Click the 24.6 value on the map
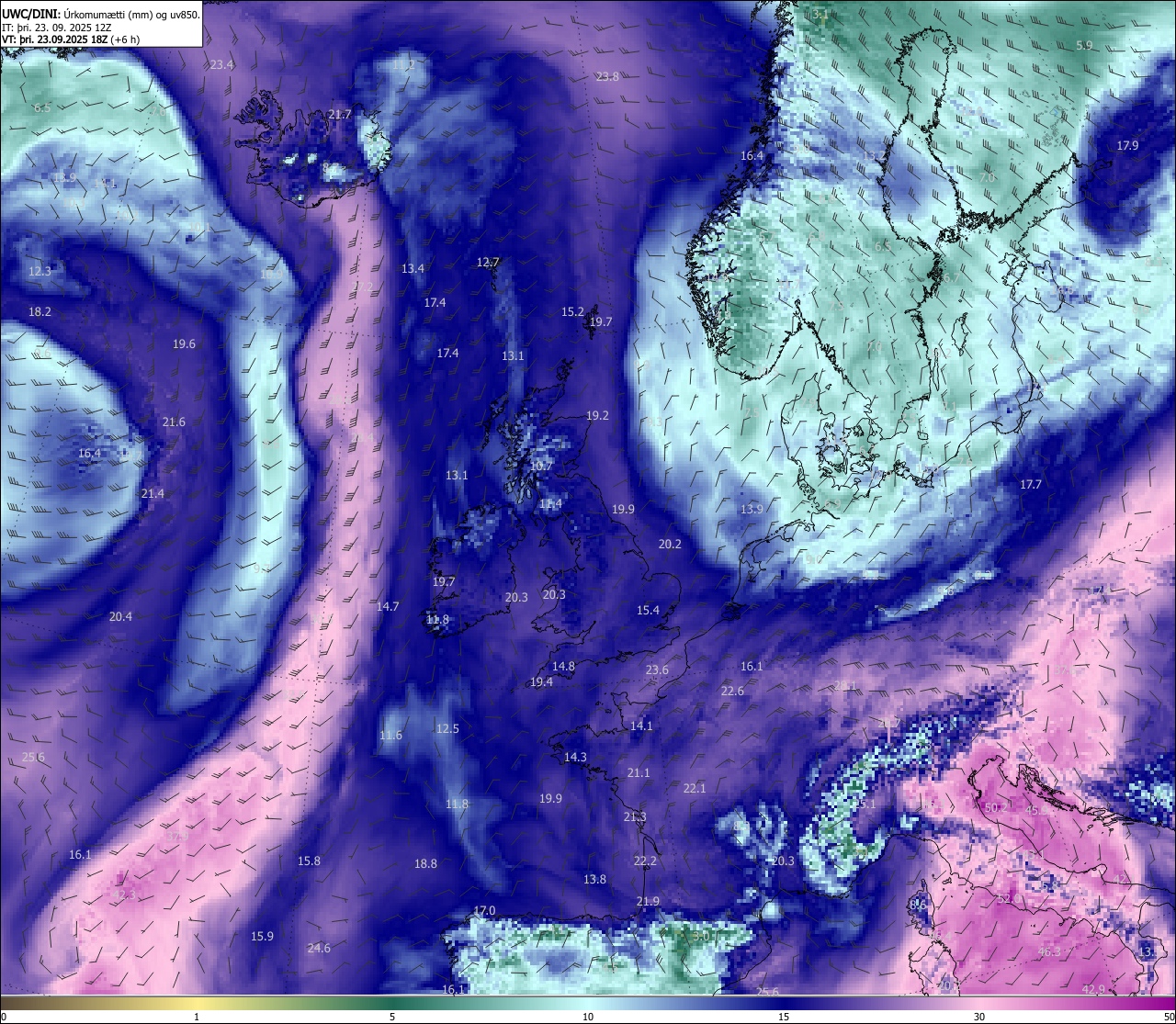 pyautogui.click(x=319, y=948)
